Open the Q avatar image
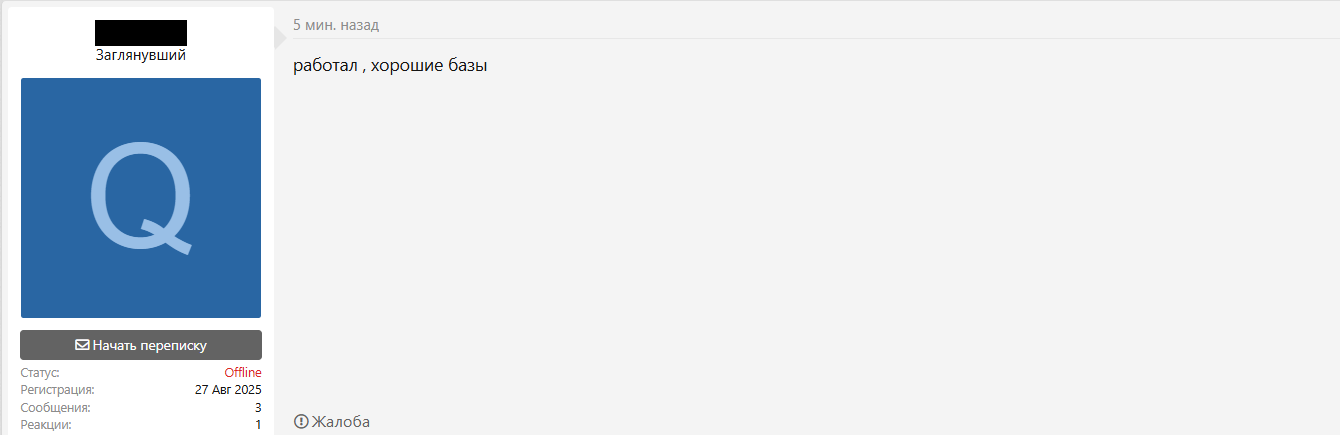The image size is (1340, 435). pos(141,198)
